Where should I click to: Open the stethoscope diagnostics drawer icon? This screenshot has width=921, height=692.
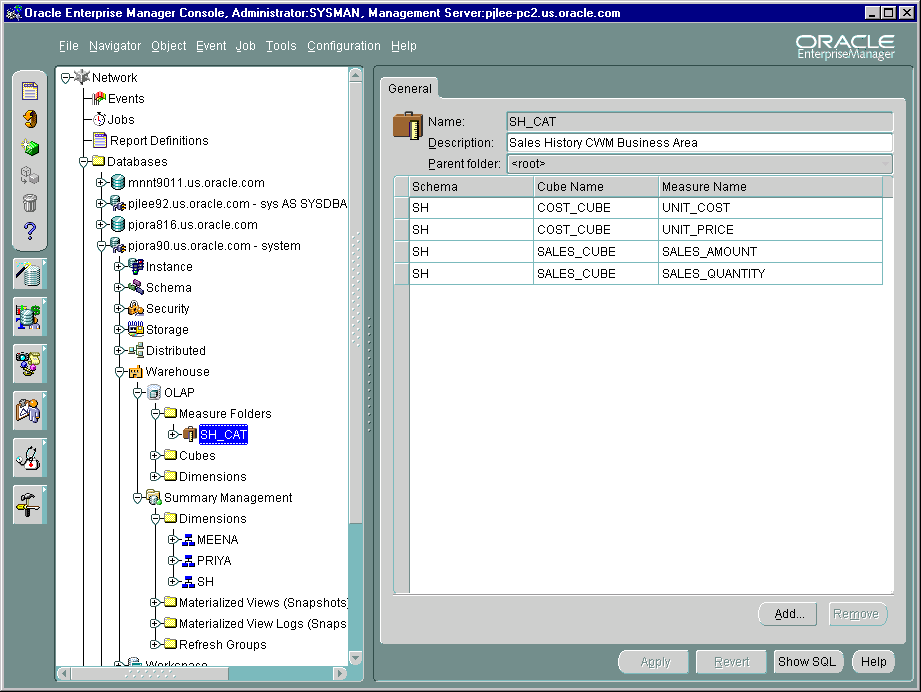click(29, 457)
